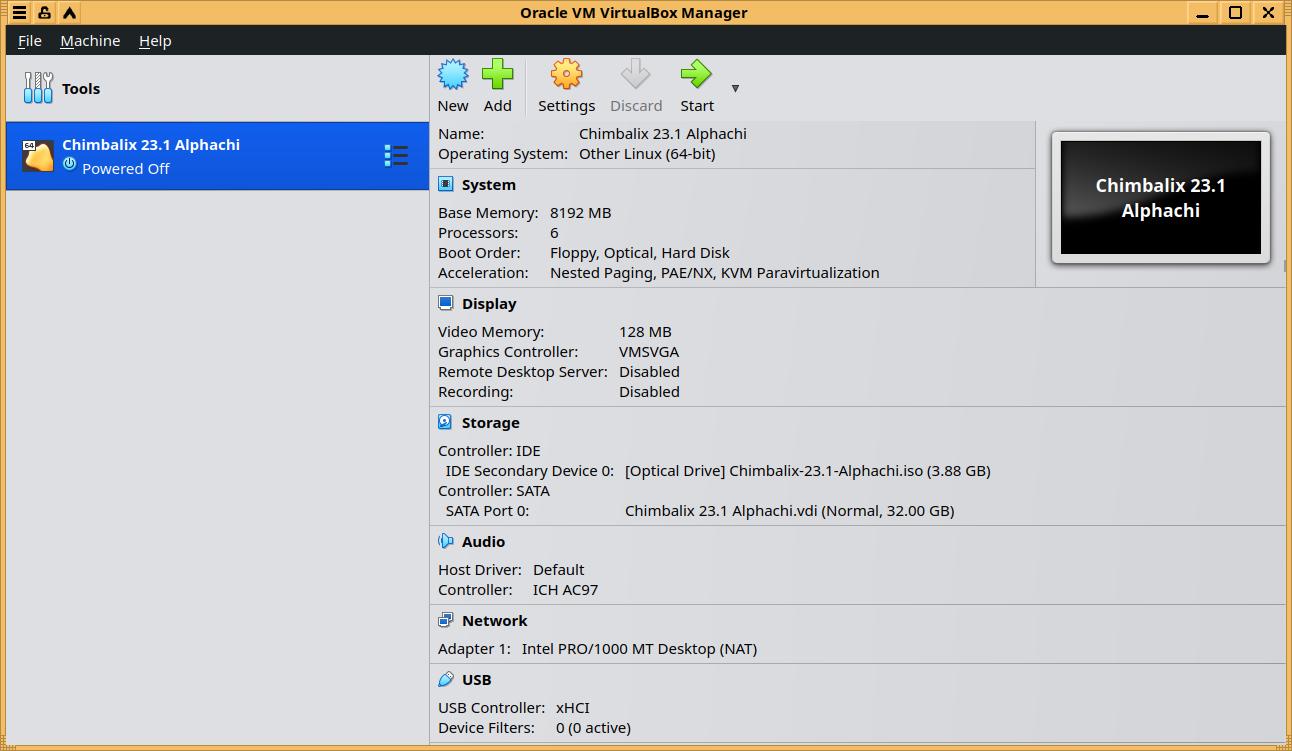Click the Powered Off status icon
This screenshot has width=1292, height=751.
click(69, 164)
